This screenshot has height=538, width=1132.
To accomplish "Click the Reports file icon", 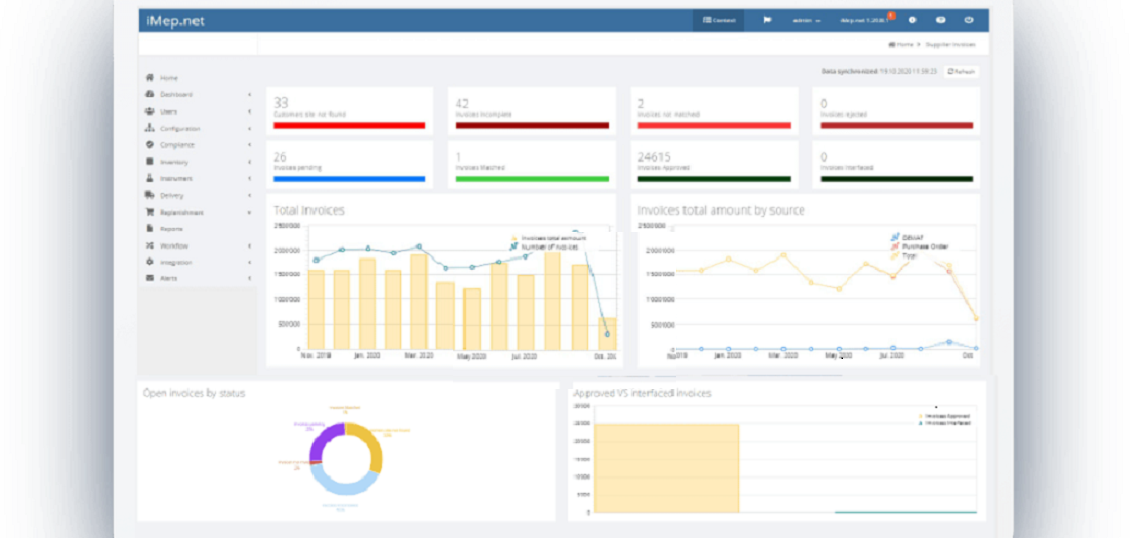I will click(149, 228).
